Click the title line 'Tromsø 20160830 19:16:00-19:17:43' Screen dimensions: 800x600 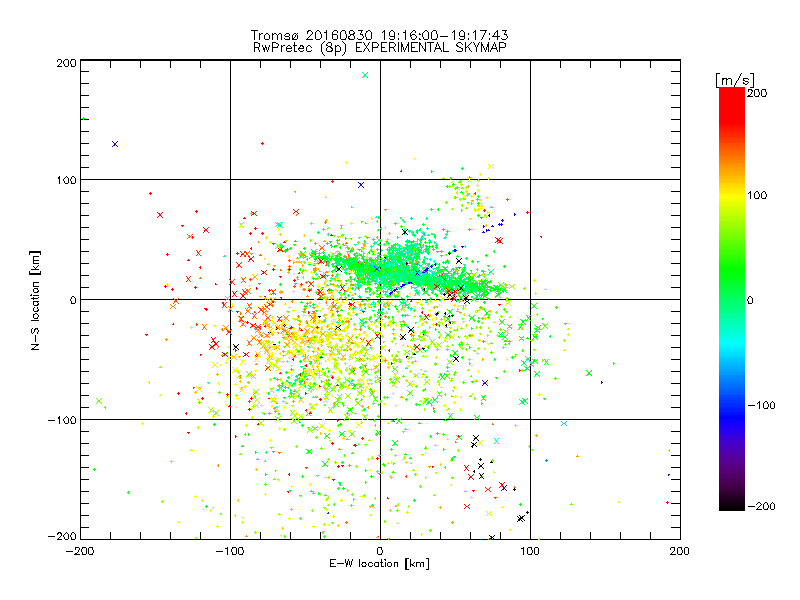tap(379, 35)
